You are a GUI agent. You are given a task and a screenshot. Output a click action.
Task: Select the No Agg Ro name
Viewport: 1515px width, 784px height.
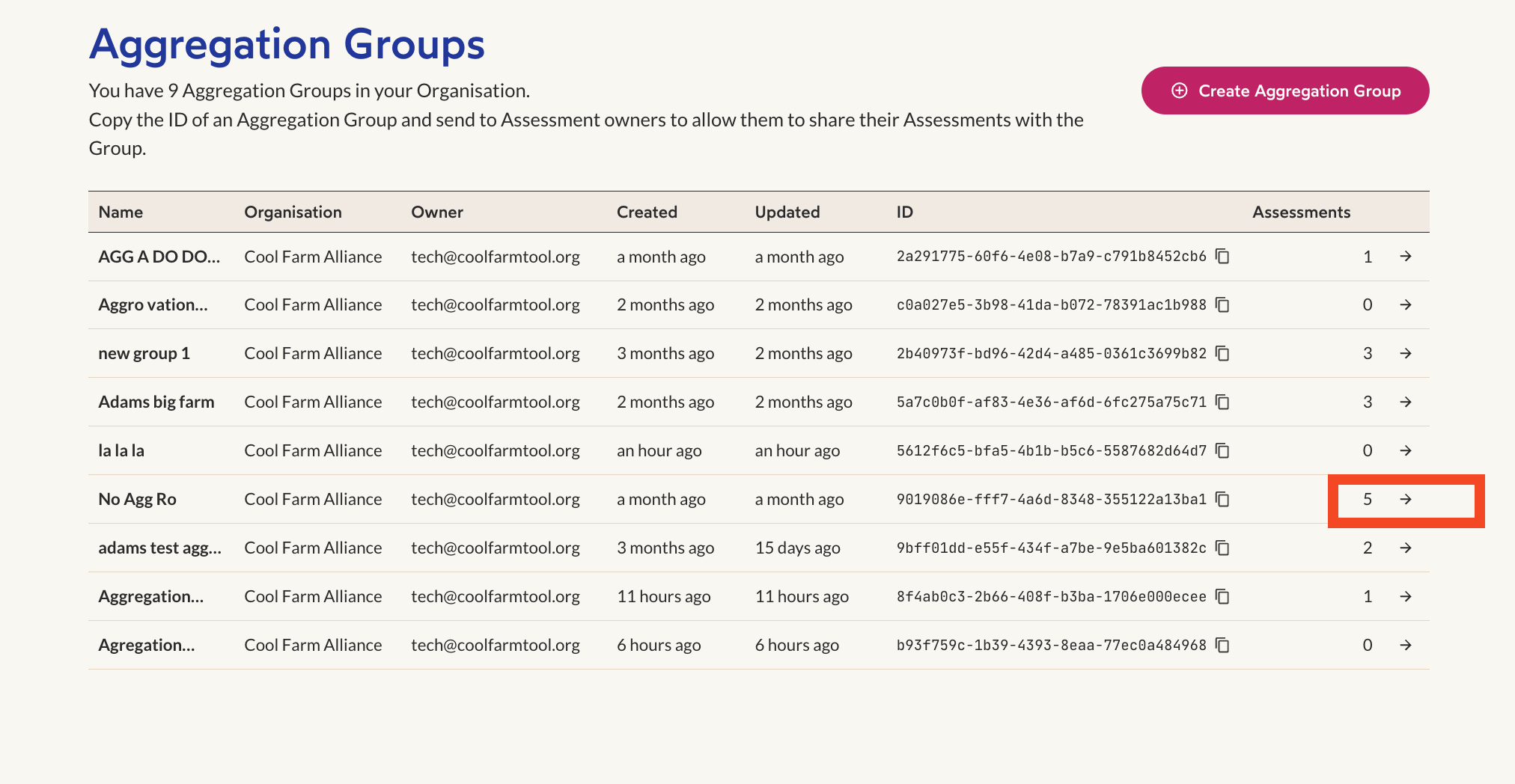click(x=138, y=499)
